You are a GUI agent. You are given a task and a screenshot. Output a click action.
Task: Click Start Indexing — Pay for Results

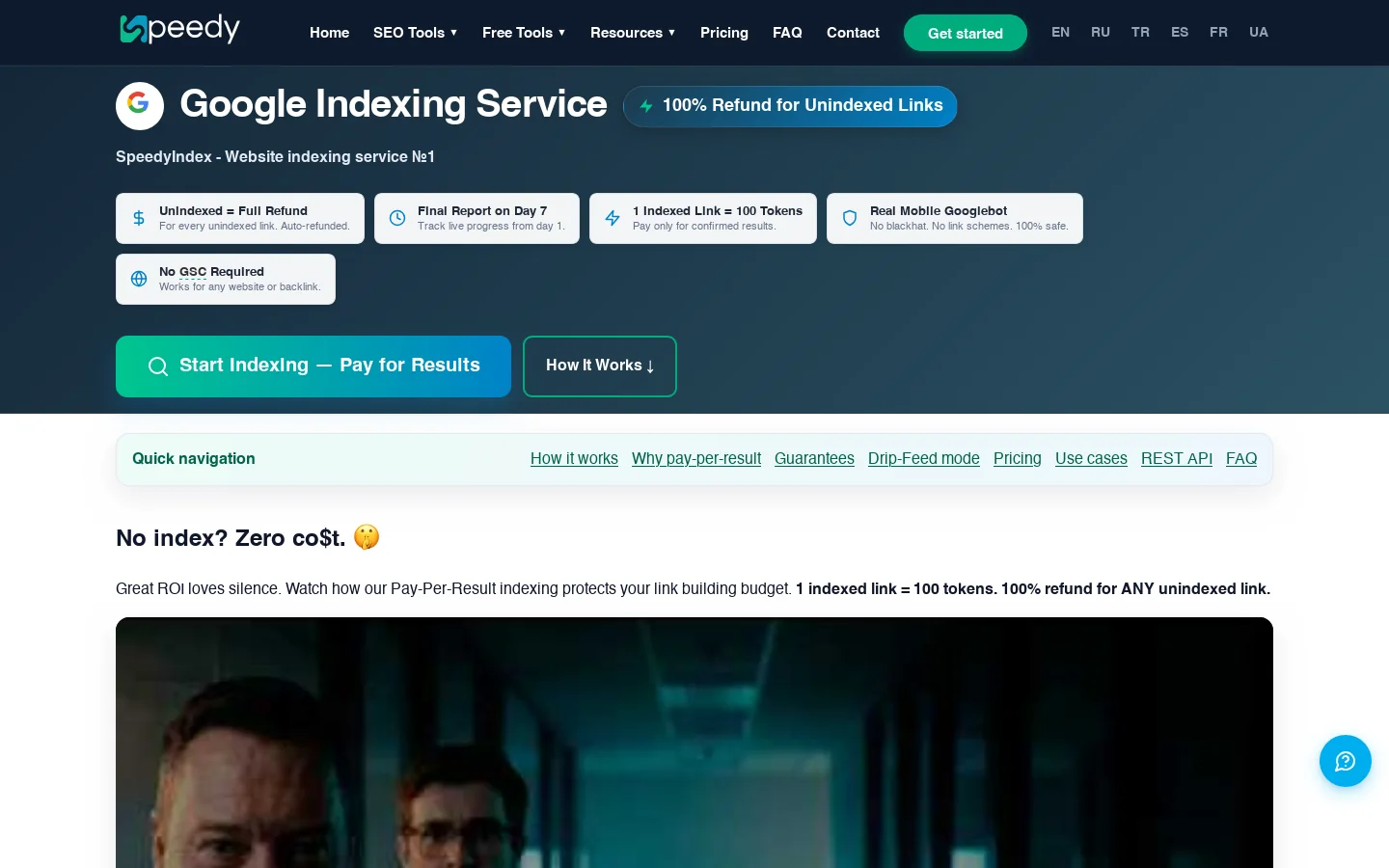313,366
